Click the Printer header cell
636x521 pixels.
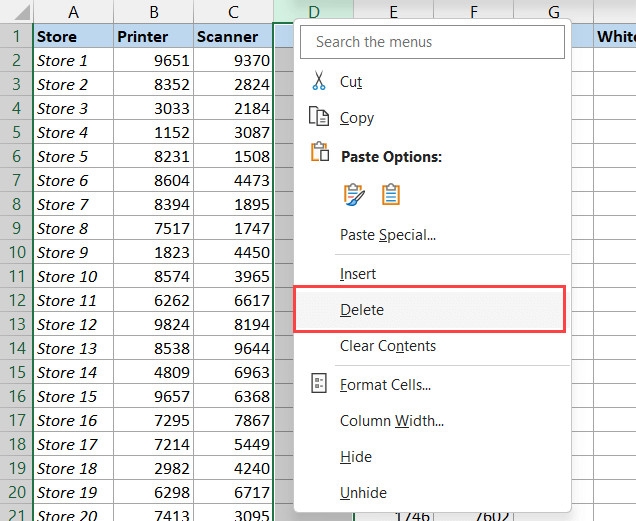154,36
